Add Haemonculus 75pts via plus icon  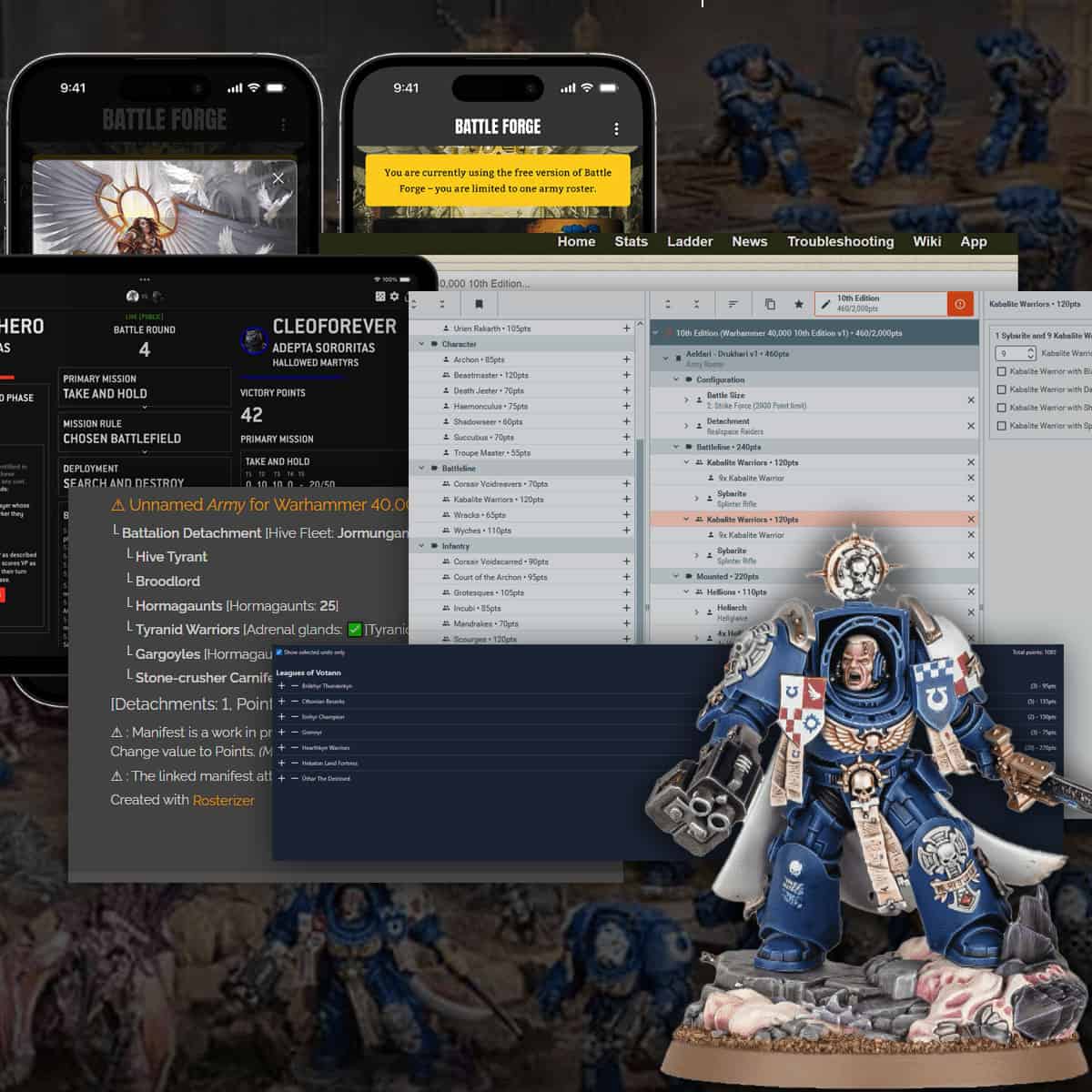(626, 406)
